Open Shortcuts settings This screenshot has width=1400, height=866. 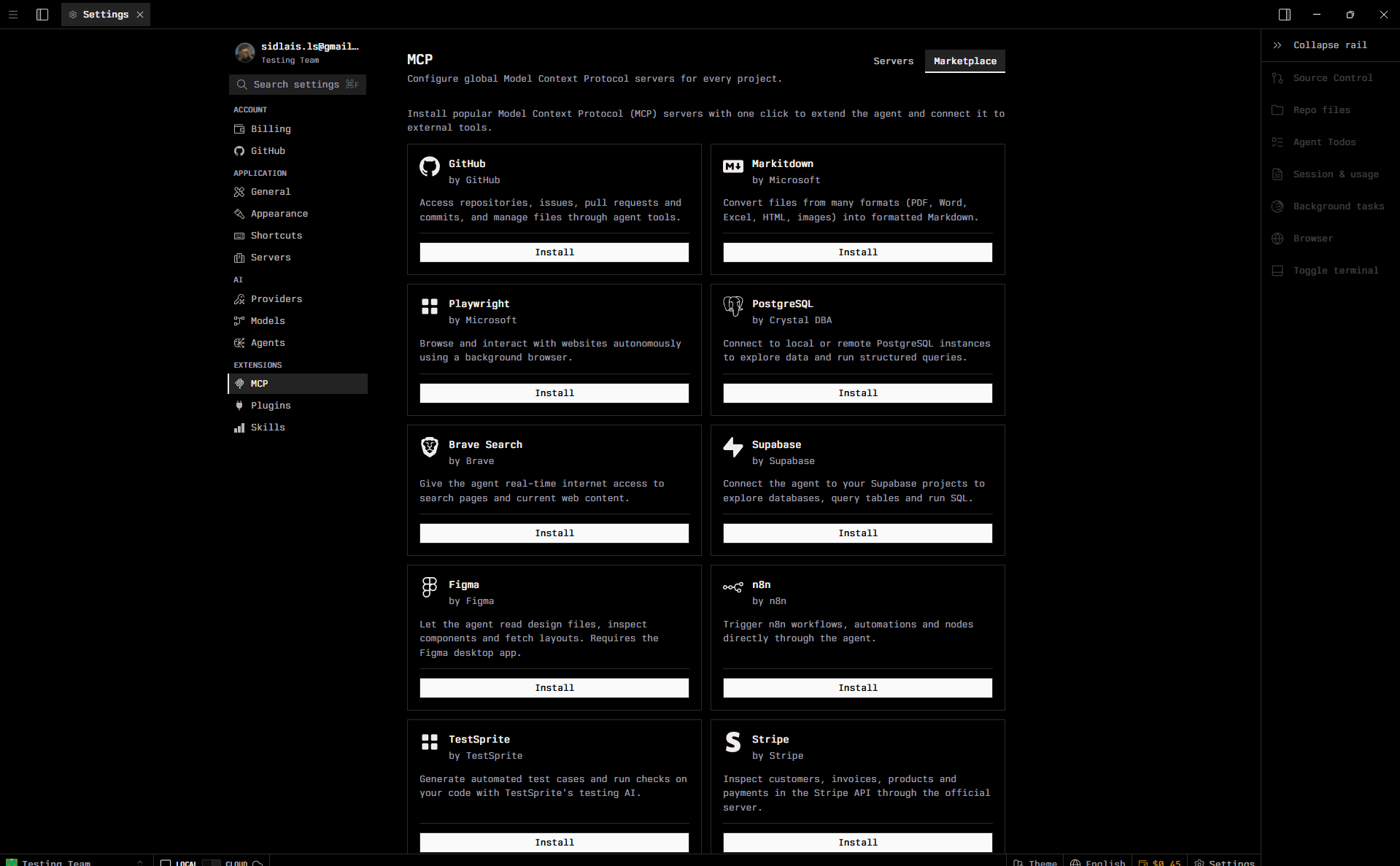coord(298,236)
